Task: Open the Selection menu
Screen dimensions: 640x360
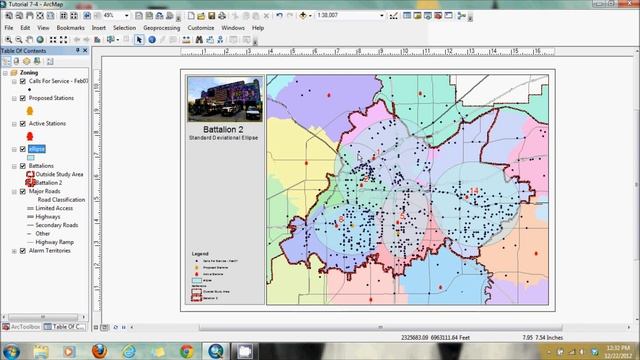Action: [x=124, y=28]
